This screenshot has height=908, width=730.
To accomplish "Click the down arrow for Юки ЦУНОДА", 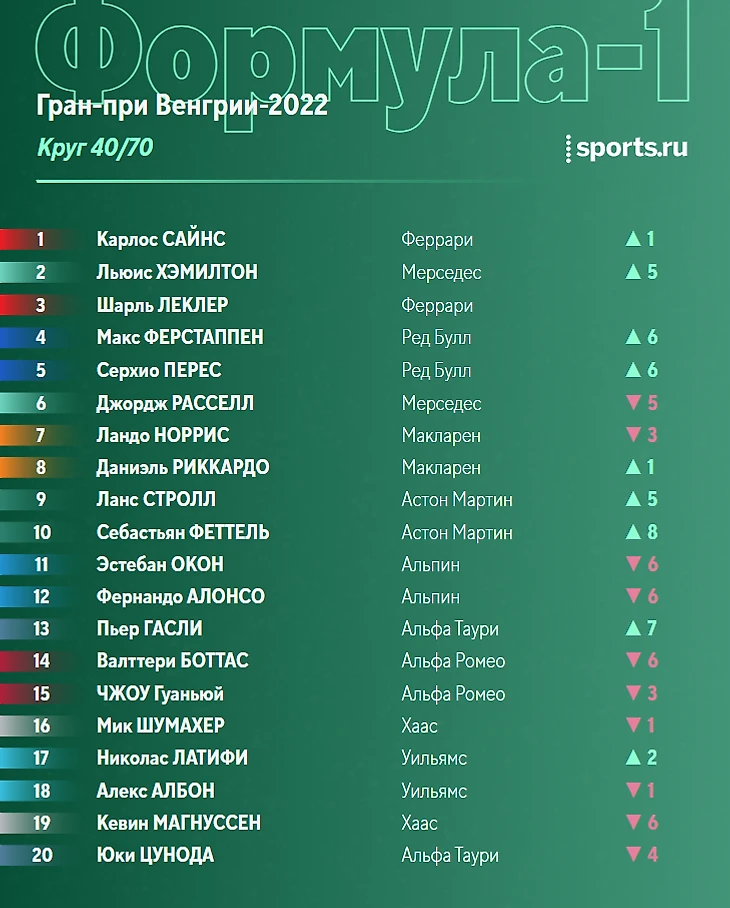I will tap(633, 854).
